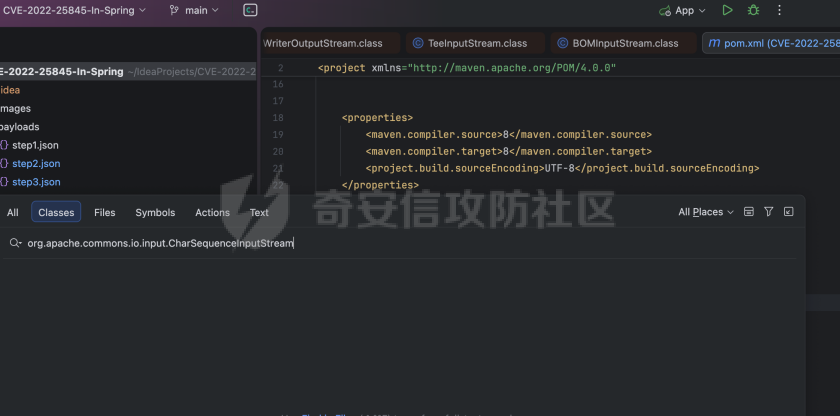Image resolution: width=840 pixels, height=416 pixels.
Task: Toggle preview icon in search popup
Action: pyautogui.click(x=749, y=212)
